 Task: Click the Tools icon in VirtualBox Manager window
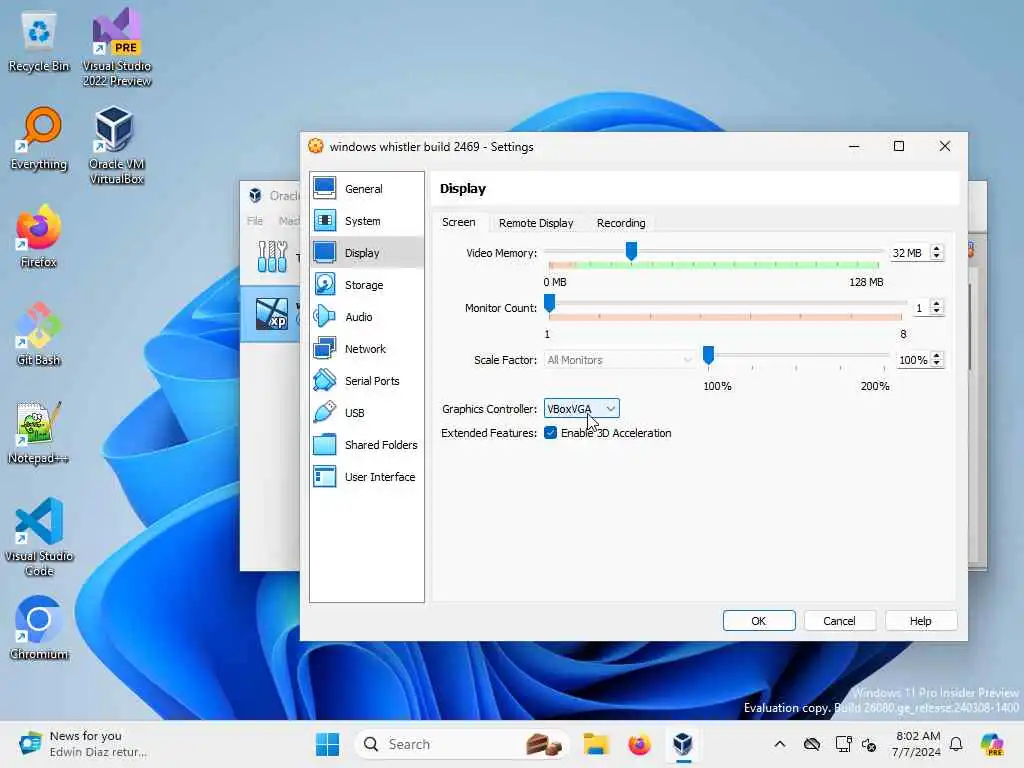[272, 256]
